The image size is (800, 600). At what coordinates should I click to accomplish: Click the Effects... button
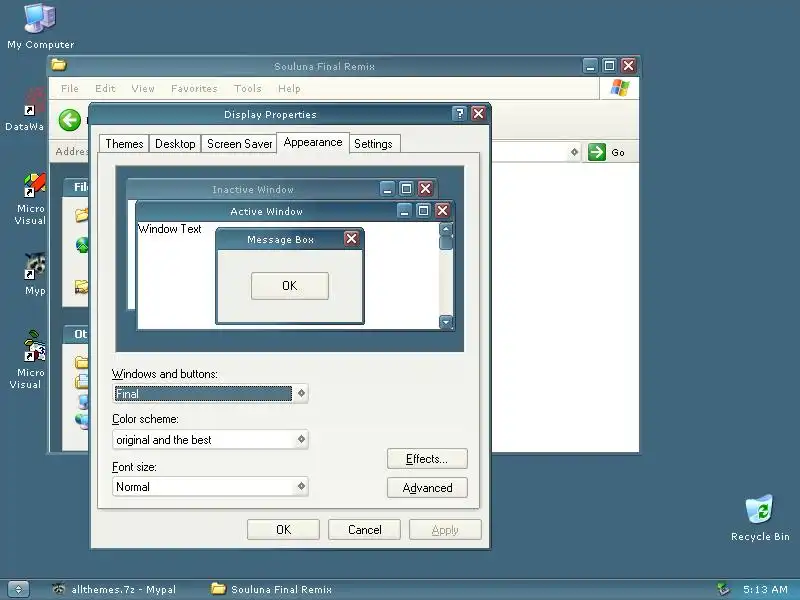pyautogui.click(x=427, y=459)
